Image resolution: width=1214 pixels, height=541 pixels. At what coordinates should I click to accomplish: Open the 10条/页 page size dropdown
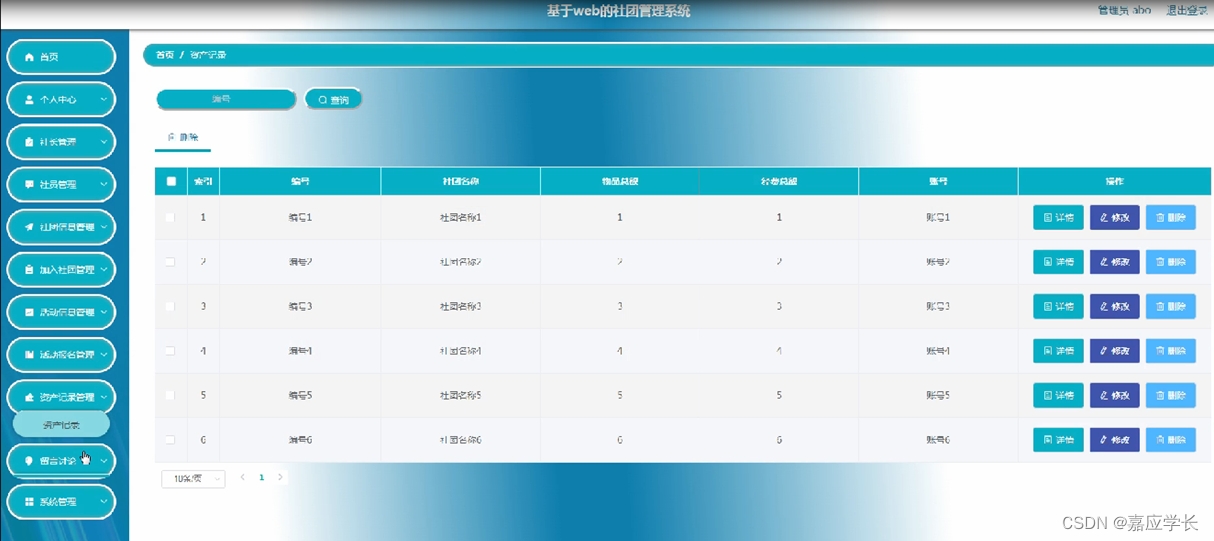[193, 479]
